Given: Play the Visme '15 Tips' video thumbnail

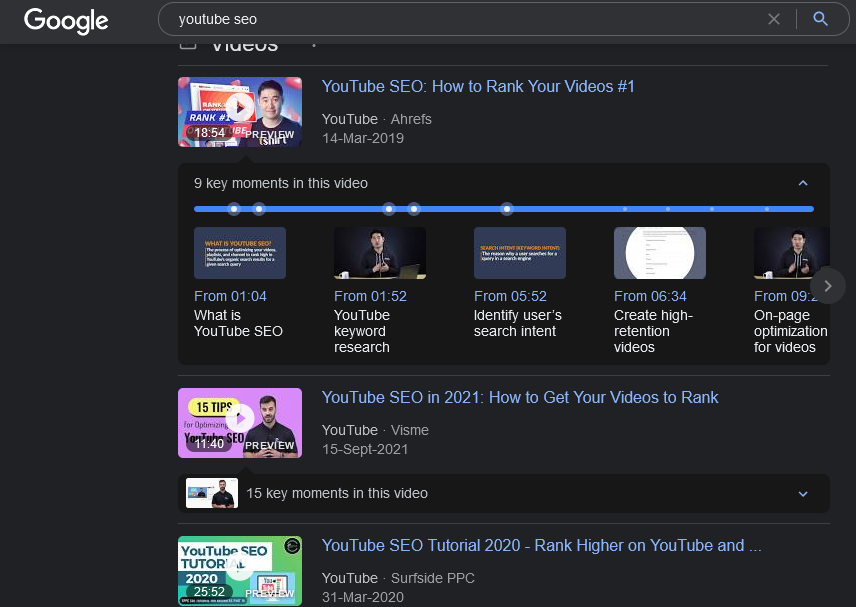Looking at the screenshot, I should pyautogui.click(x=240, y=423).
